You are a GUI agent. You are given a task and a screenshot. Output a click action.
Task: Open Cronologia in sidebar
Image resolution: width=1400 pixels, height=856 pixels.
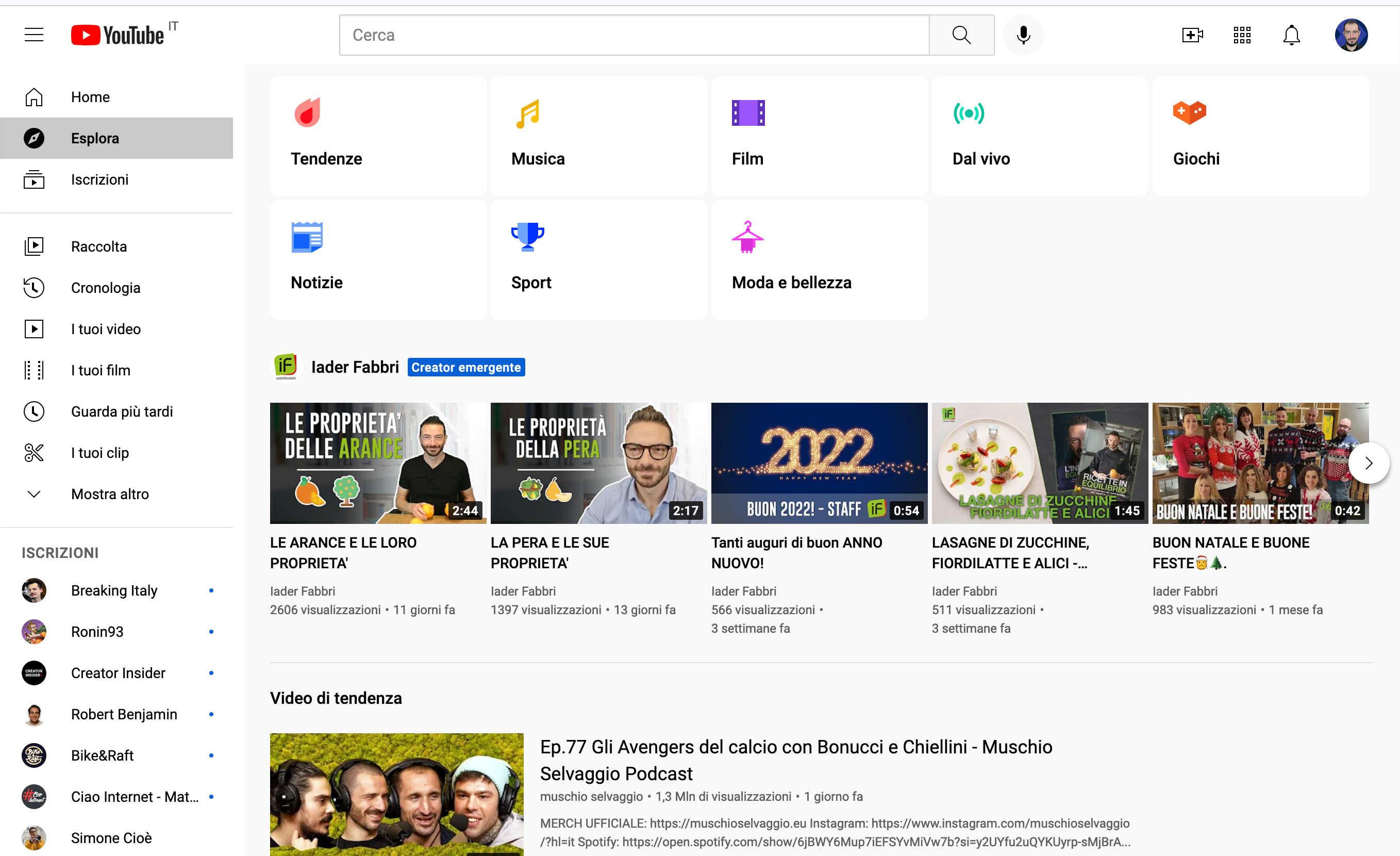tap(116, 288)
